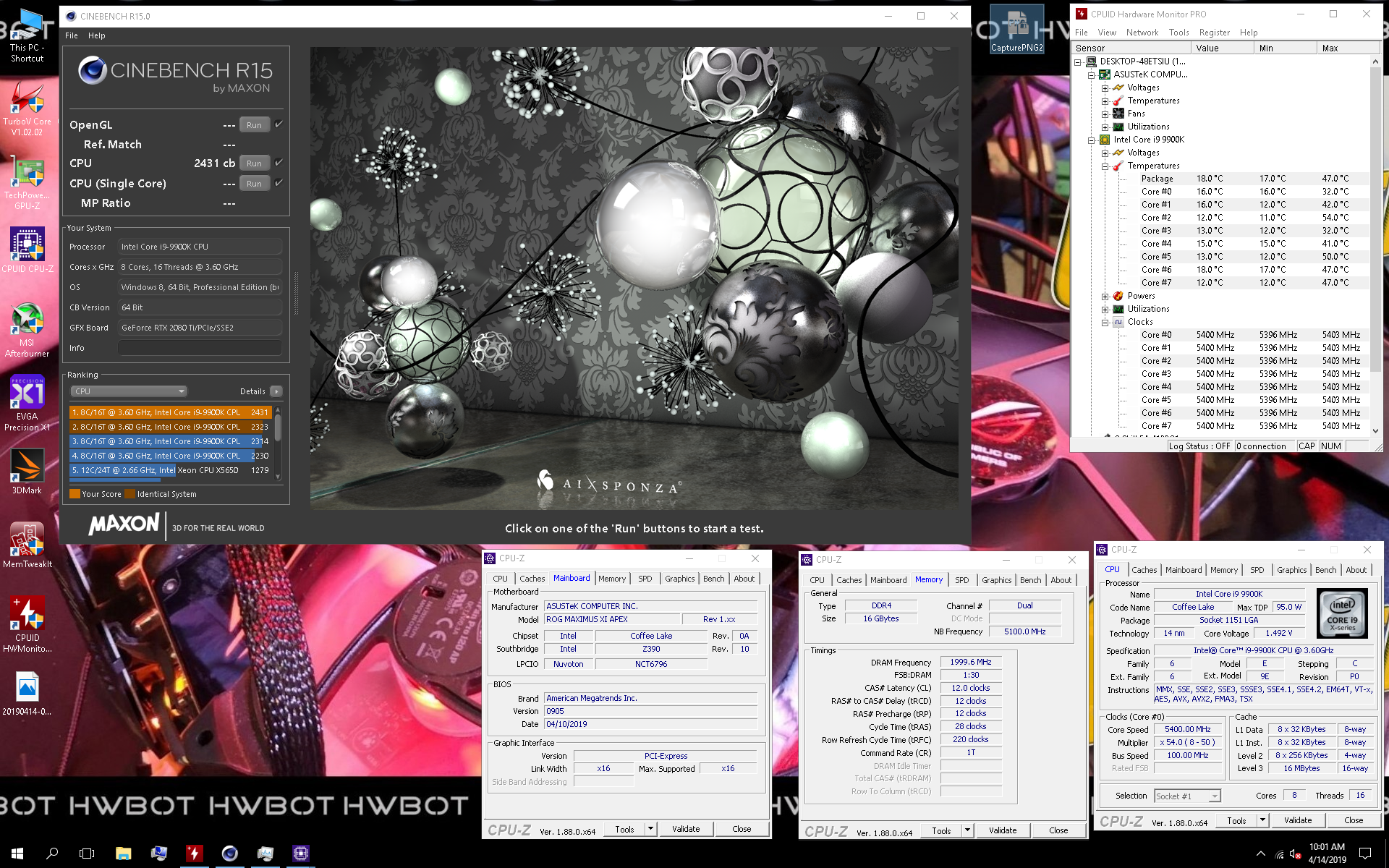This screenshot has height=868, width=1389.
Task: Collapse Clocks tree node
Action: pos(1105,322)
